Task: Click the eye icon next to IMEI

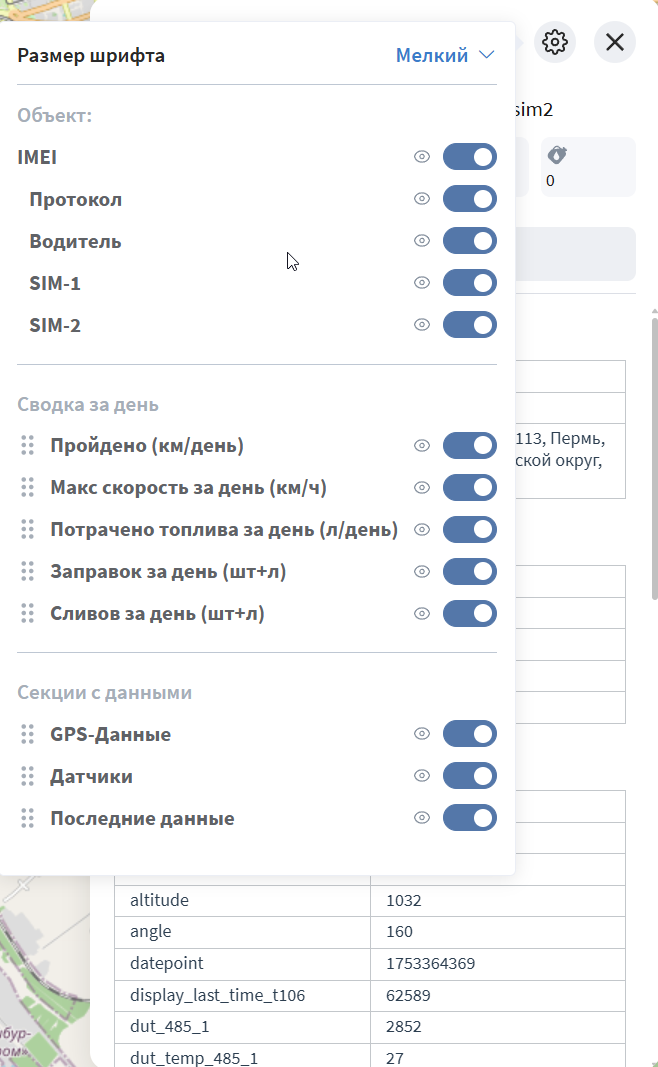Action: [x=422, y=157]
